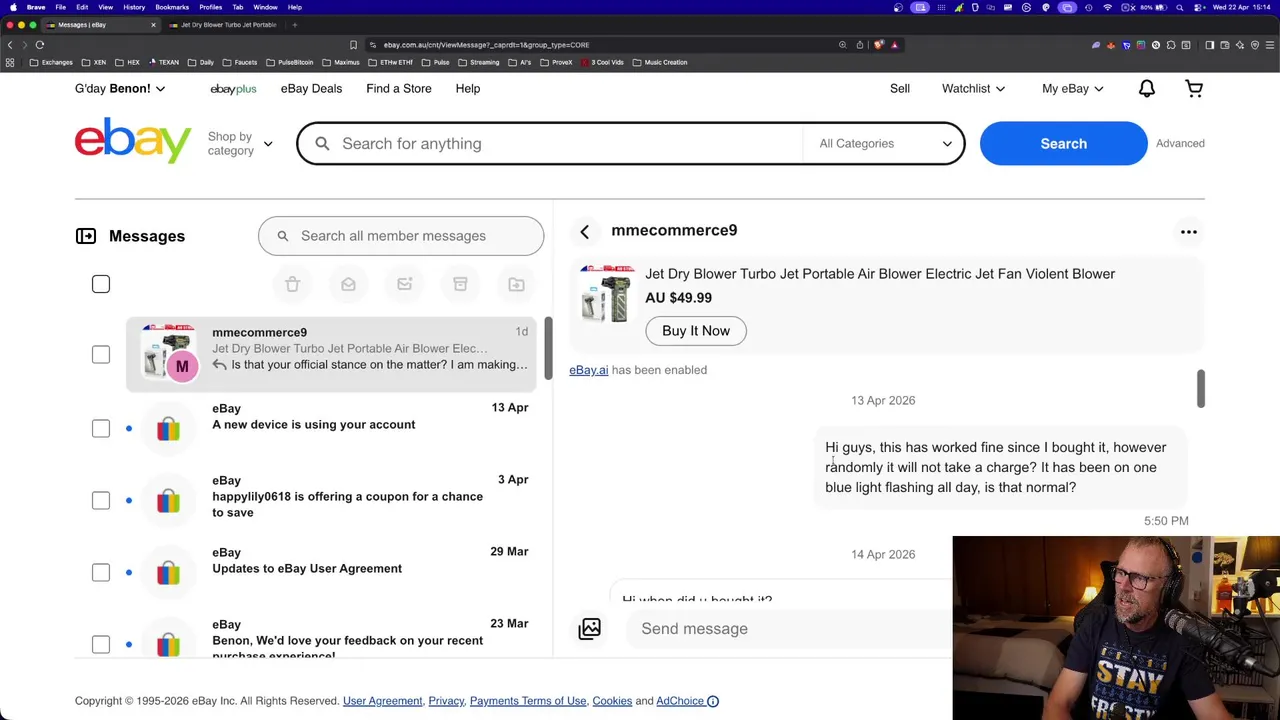
Task: Open the User Agreement footer link
Action: 383,701
